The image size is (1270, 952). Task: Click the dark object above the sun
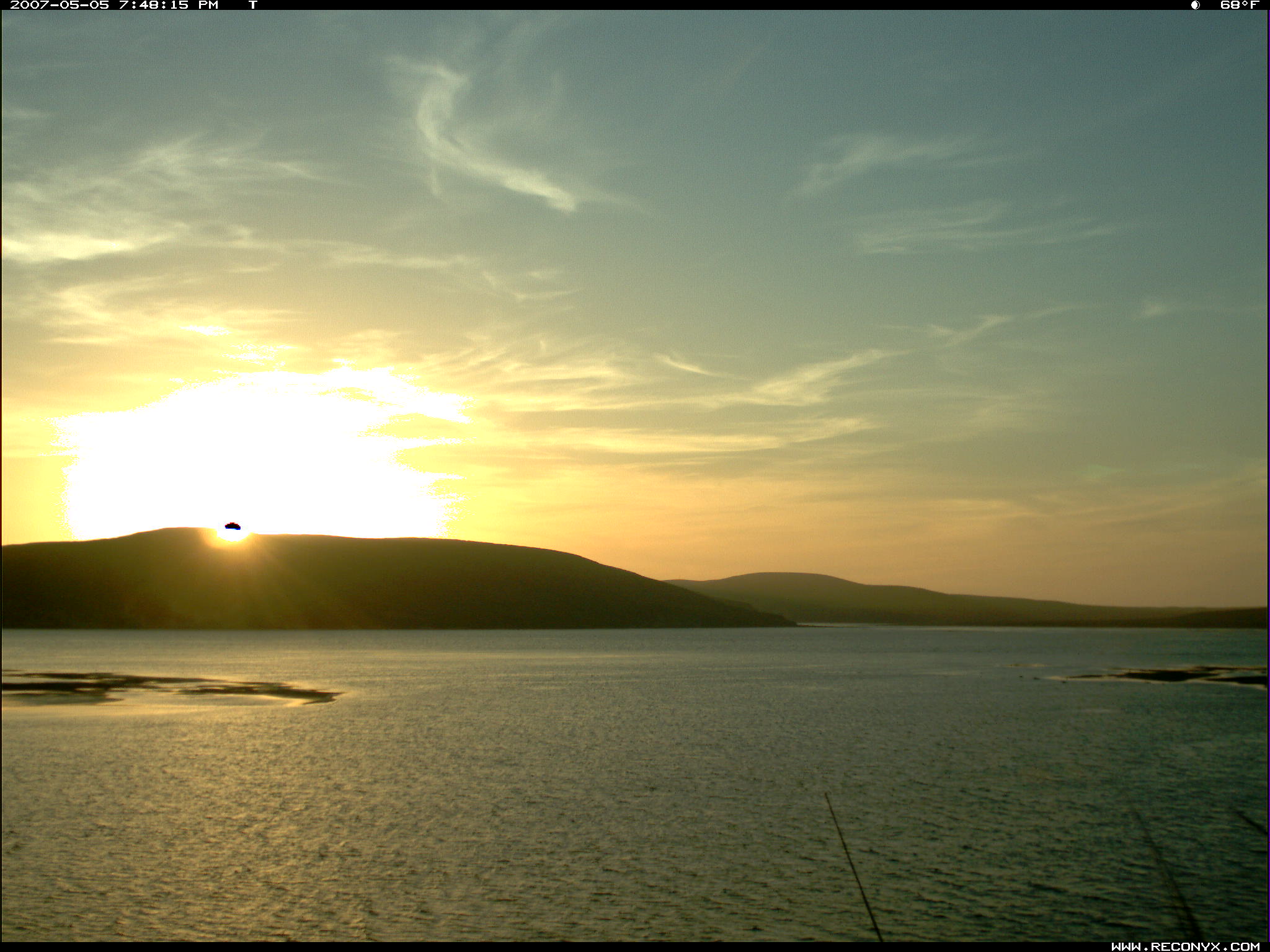pyautogui.click(x=233, y=526)
